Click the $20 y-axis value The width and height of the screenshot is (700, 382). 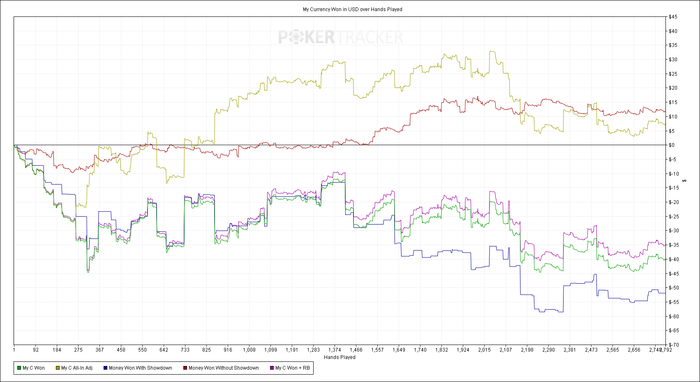coord(672,88)
